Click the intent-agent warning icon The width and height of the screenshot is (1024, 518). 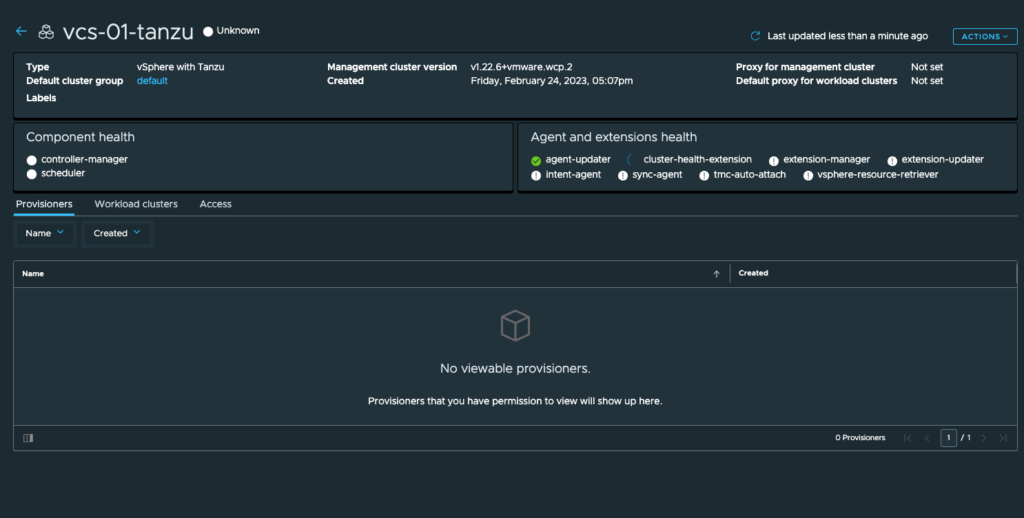pos(536,176)
